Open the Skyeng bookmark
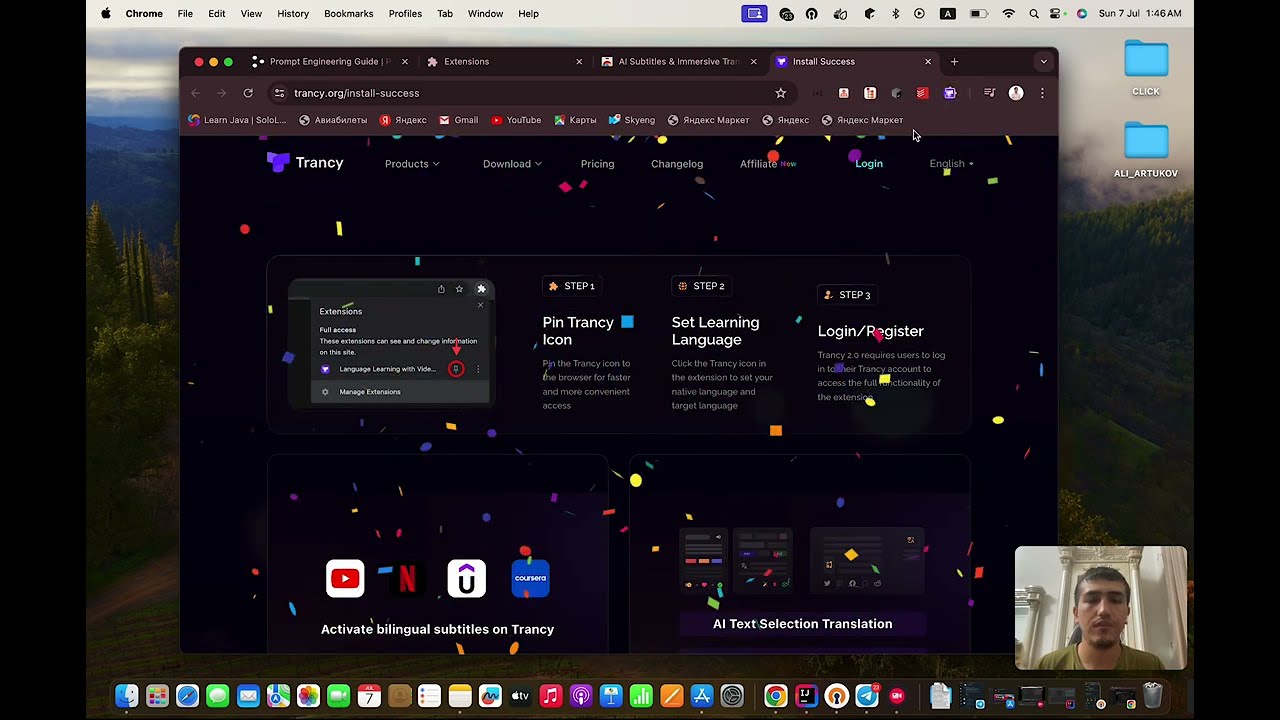 pos(632,120)
